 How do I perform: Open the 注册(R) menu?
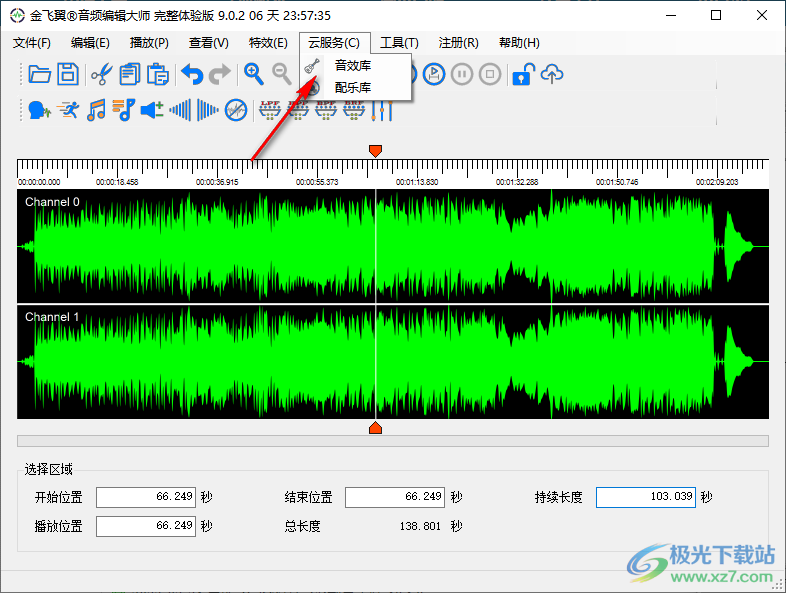coord(458,43)
